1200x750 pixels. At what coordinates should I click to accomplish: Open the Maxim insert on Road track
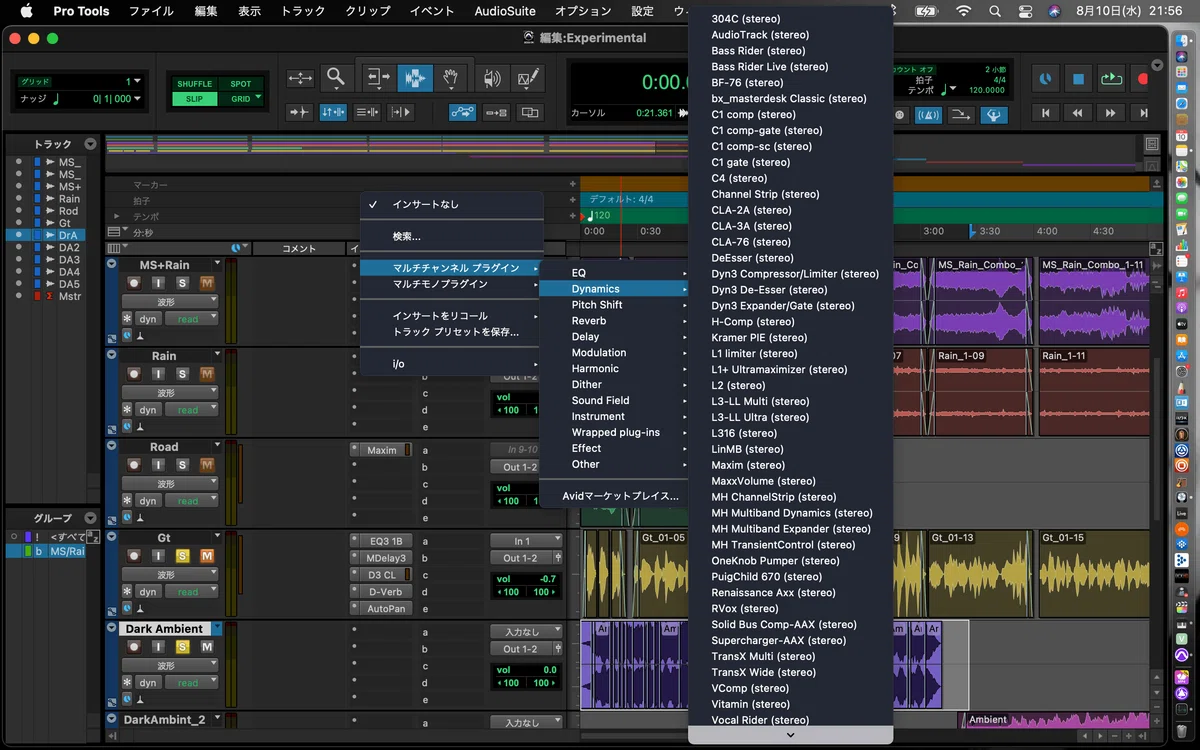point(381,451)
